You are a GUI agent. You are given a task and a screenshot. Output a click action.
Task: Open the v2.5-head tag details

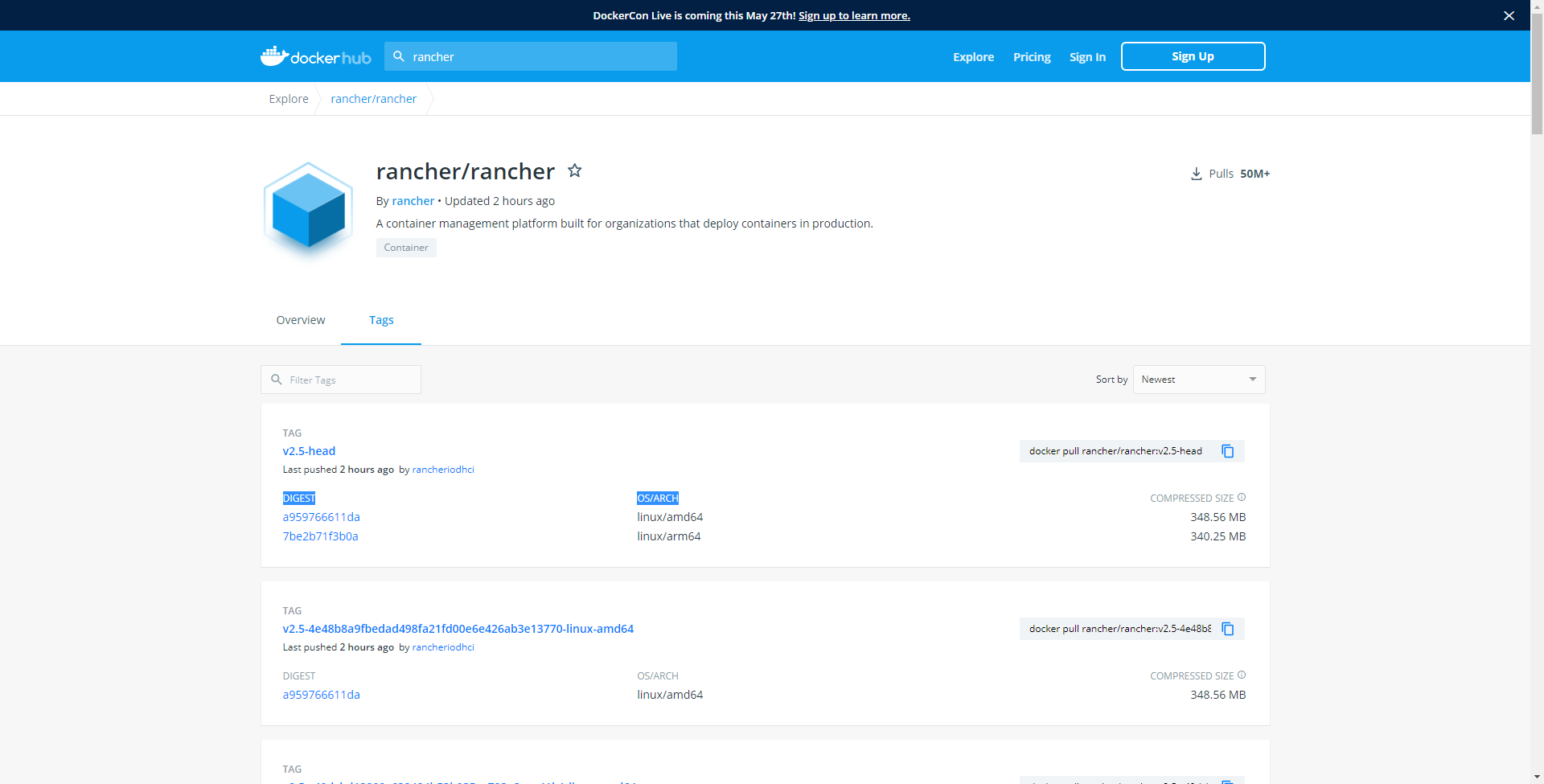309,451
